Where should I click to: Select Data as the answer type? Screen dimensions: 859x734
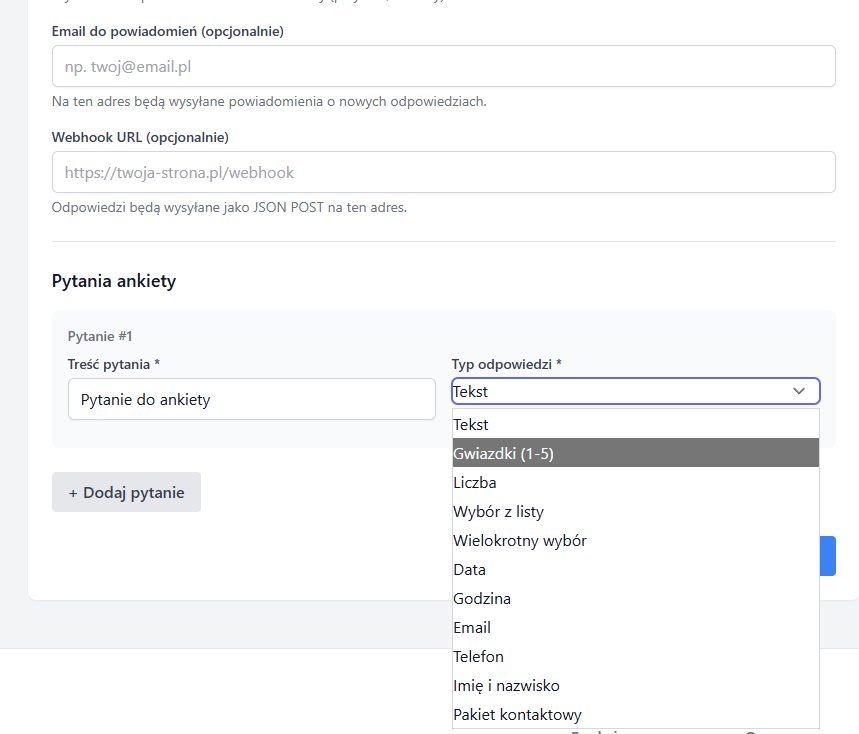tap(635, 570)
